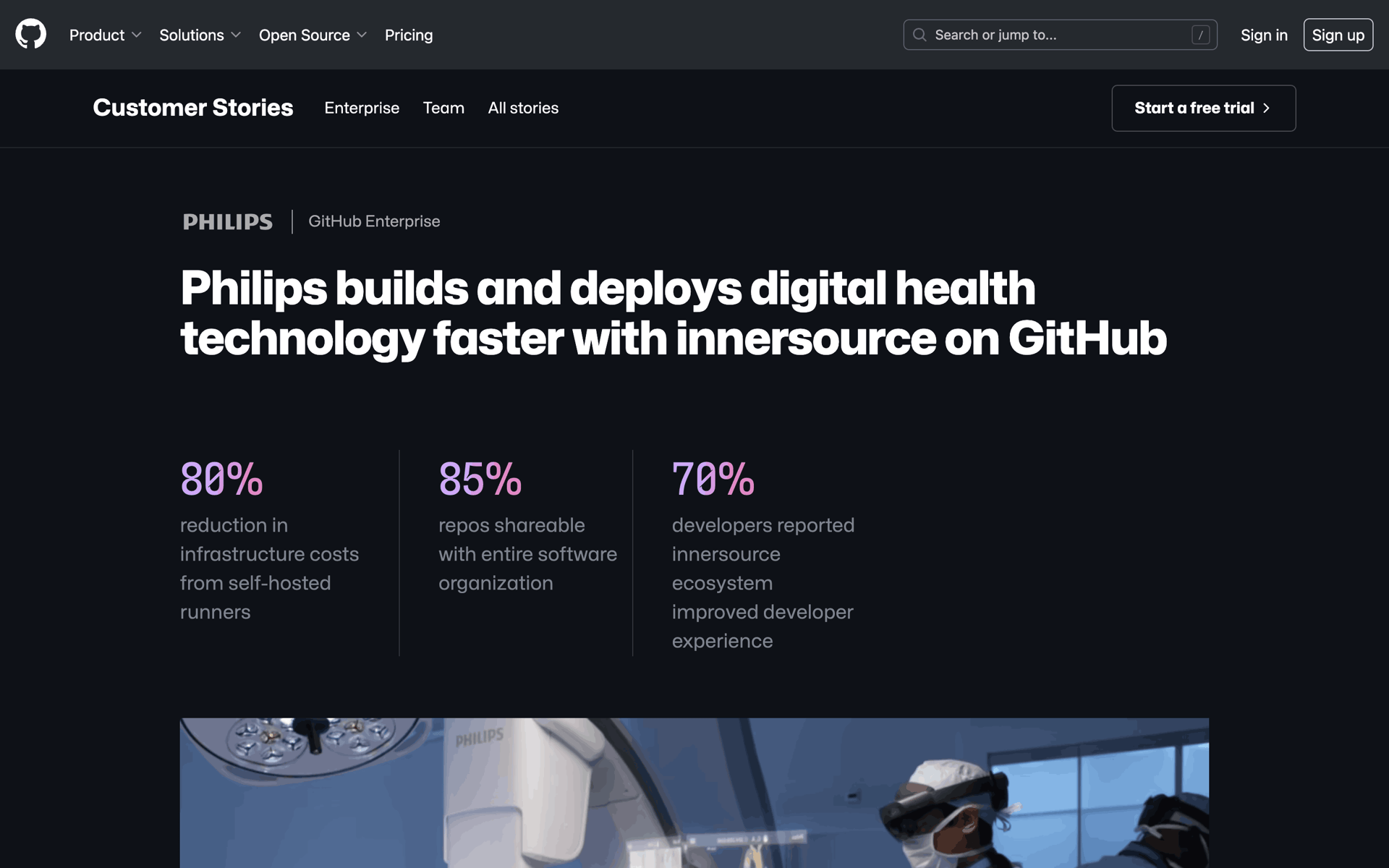Click Sign in
Image resolution: width=1389 pixels, height=868 pixels.
tap(1264, 35)
